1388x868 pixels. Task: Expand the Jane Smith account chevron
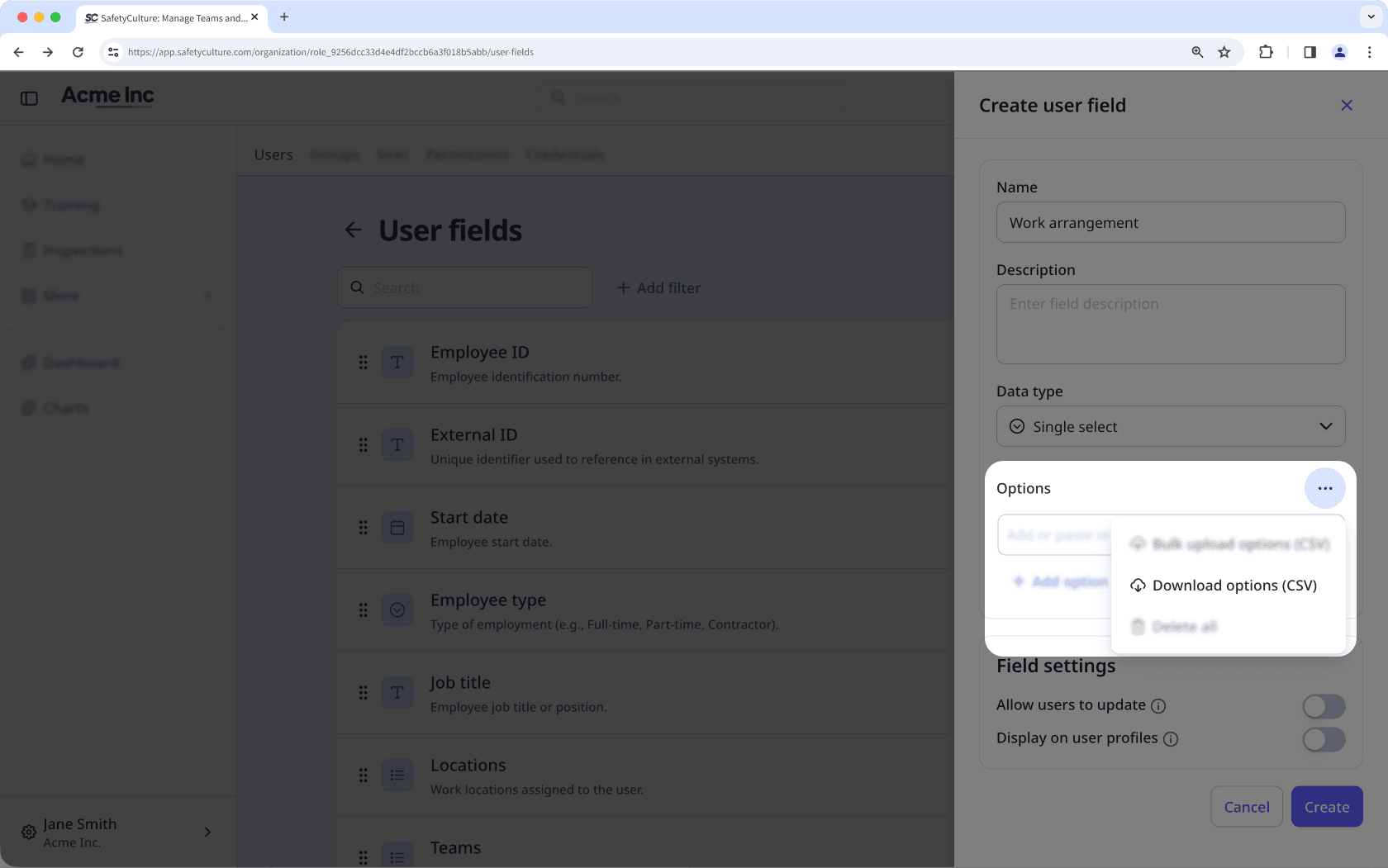point(207,832)
